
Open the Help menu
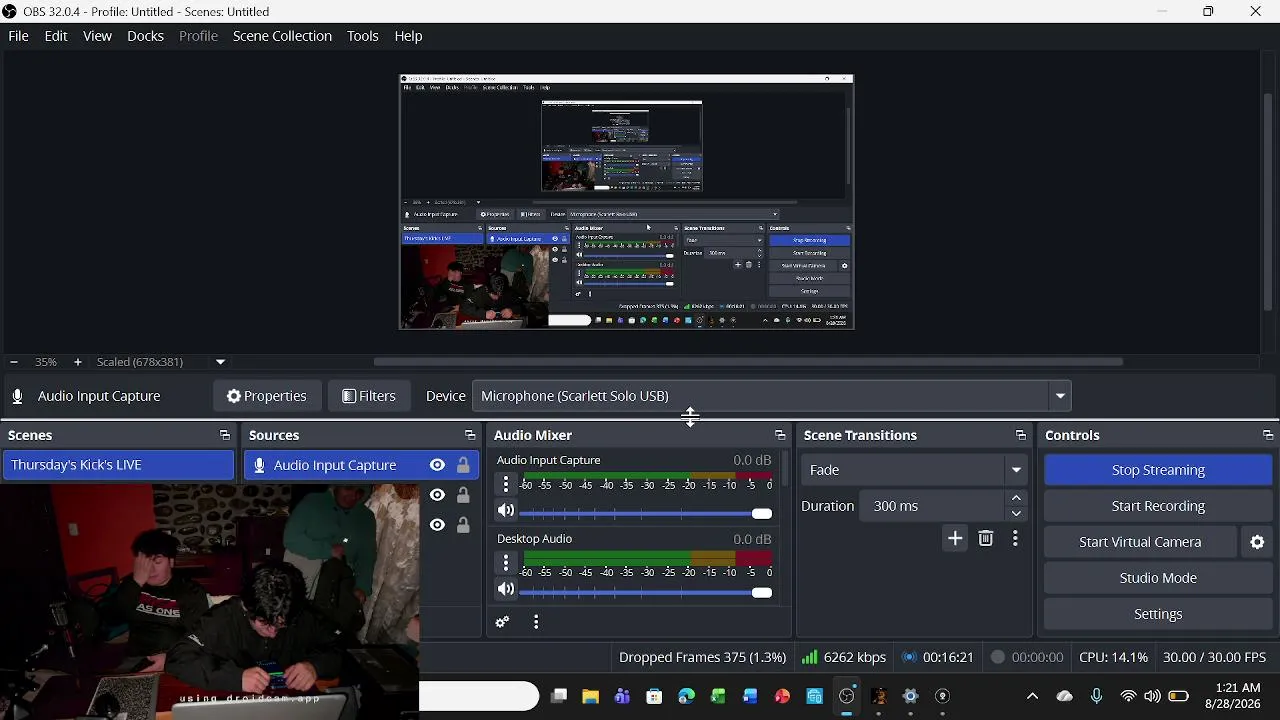pos(408,36)
